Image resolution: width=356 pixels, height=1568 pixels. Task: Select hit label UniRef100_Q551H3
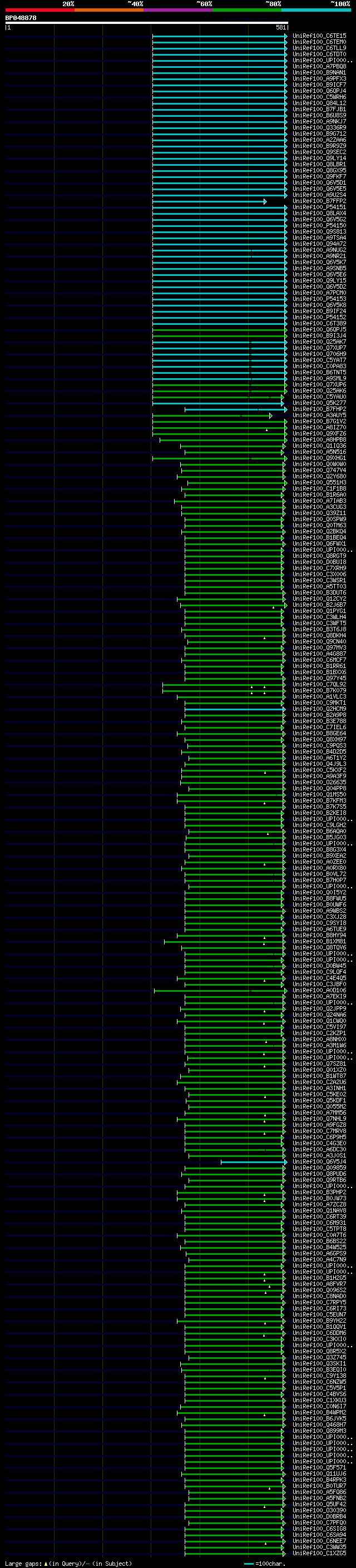coord(319,483)
